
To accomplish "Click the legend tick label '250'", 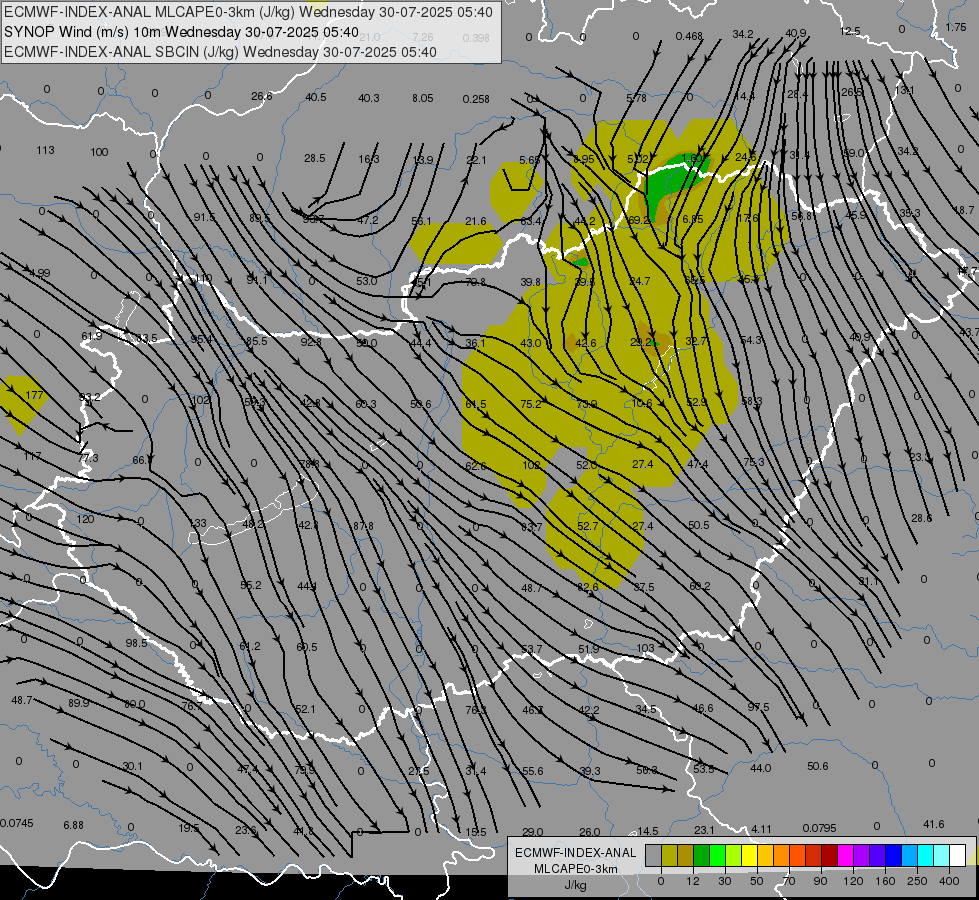I will coord(917,881).
